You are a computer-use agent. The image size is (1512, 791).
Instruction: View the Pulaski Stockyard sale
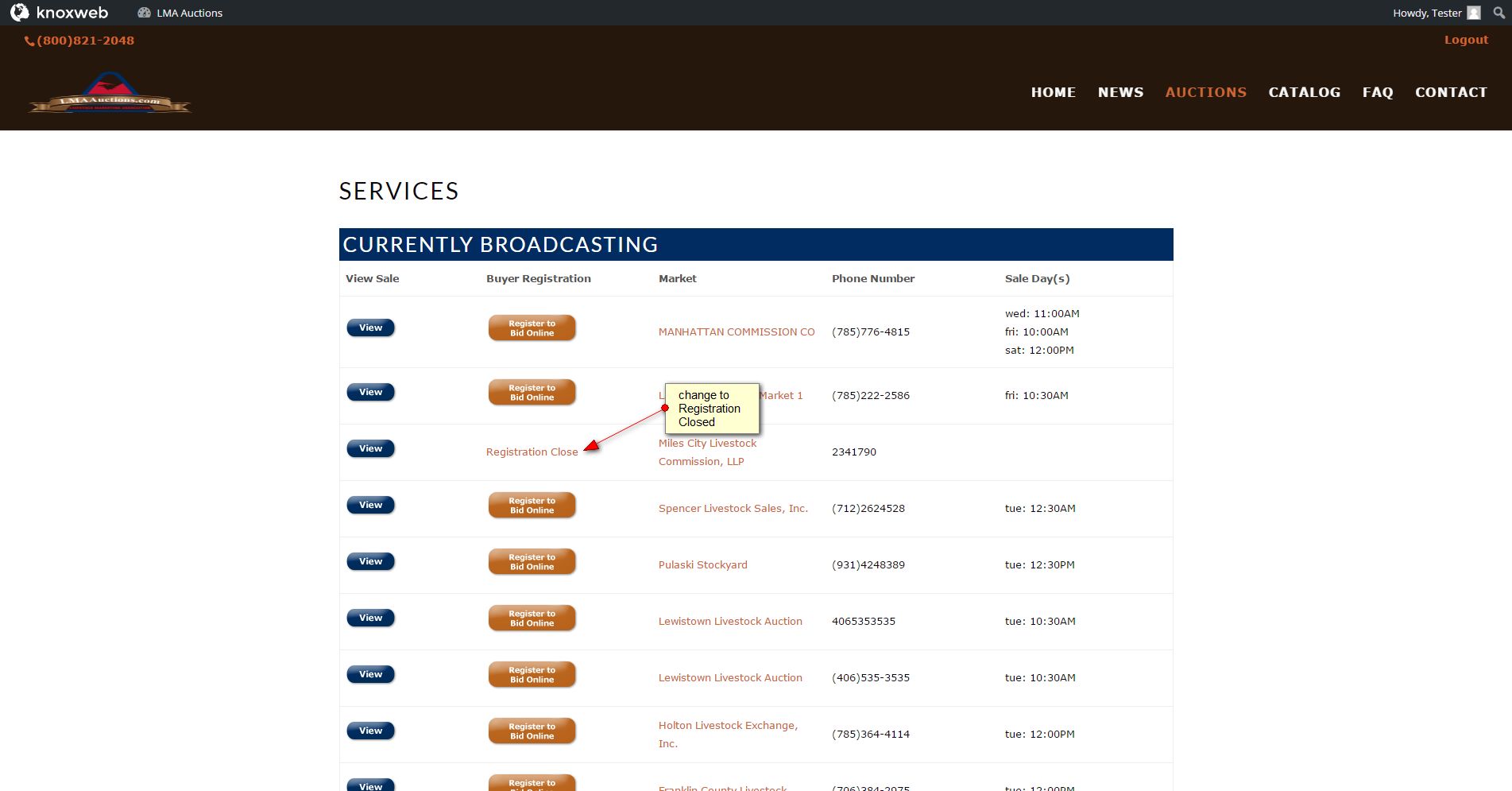370,561
